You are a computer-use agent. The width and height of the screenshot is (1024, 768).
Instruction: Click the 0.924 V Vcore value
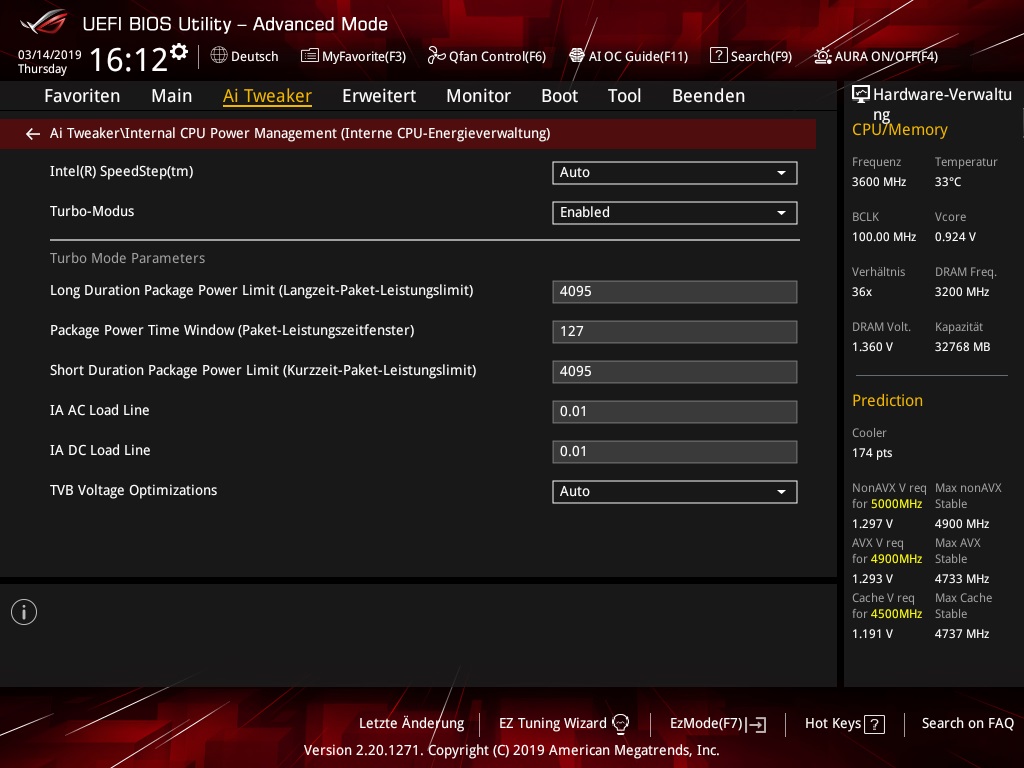(x=955, y=237)
